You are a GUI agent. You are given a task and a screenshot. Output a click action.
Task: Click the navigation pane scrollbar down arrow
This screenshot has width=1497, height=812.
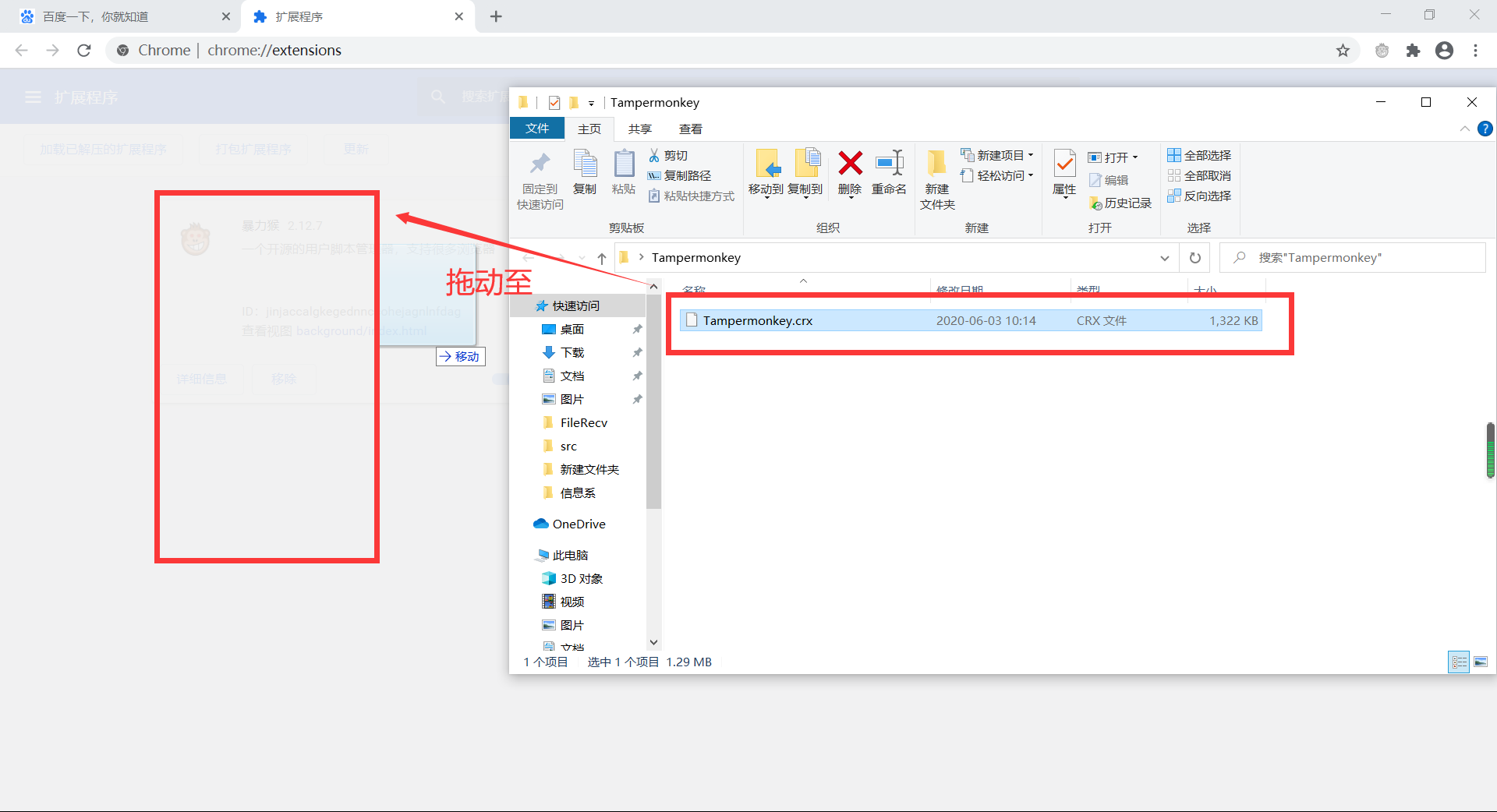click(653, 643)
